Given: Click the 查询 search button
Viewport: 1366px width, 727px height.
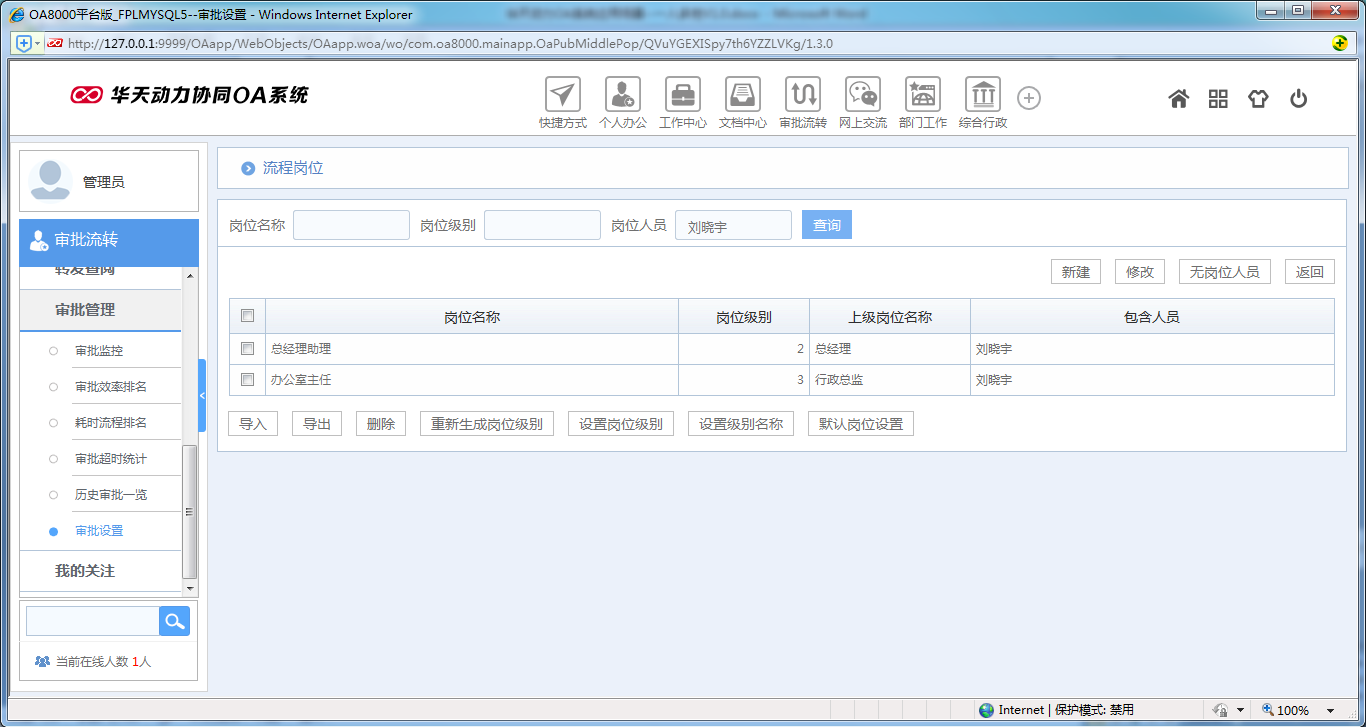Looking at the screenshot, I should click(x=827, y=225).
